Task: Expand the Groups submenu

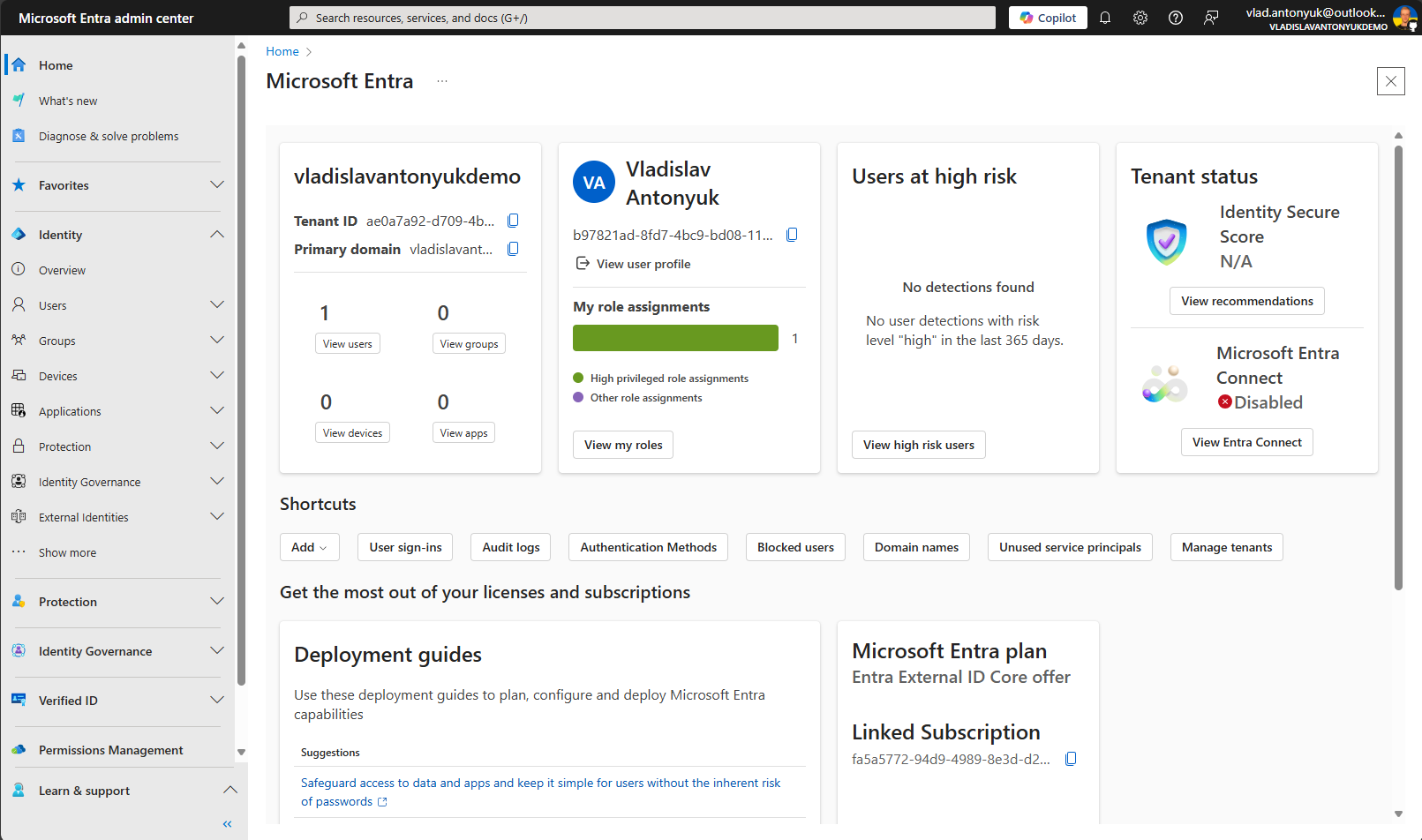Action: [x=217, y=341]
